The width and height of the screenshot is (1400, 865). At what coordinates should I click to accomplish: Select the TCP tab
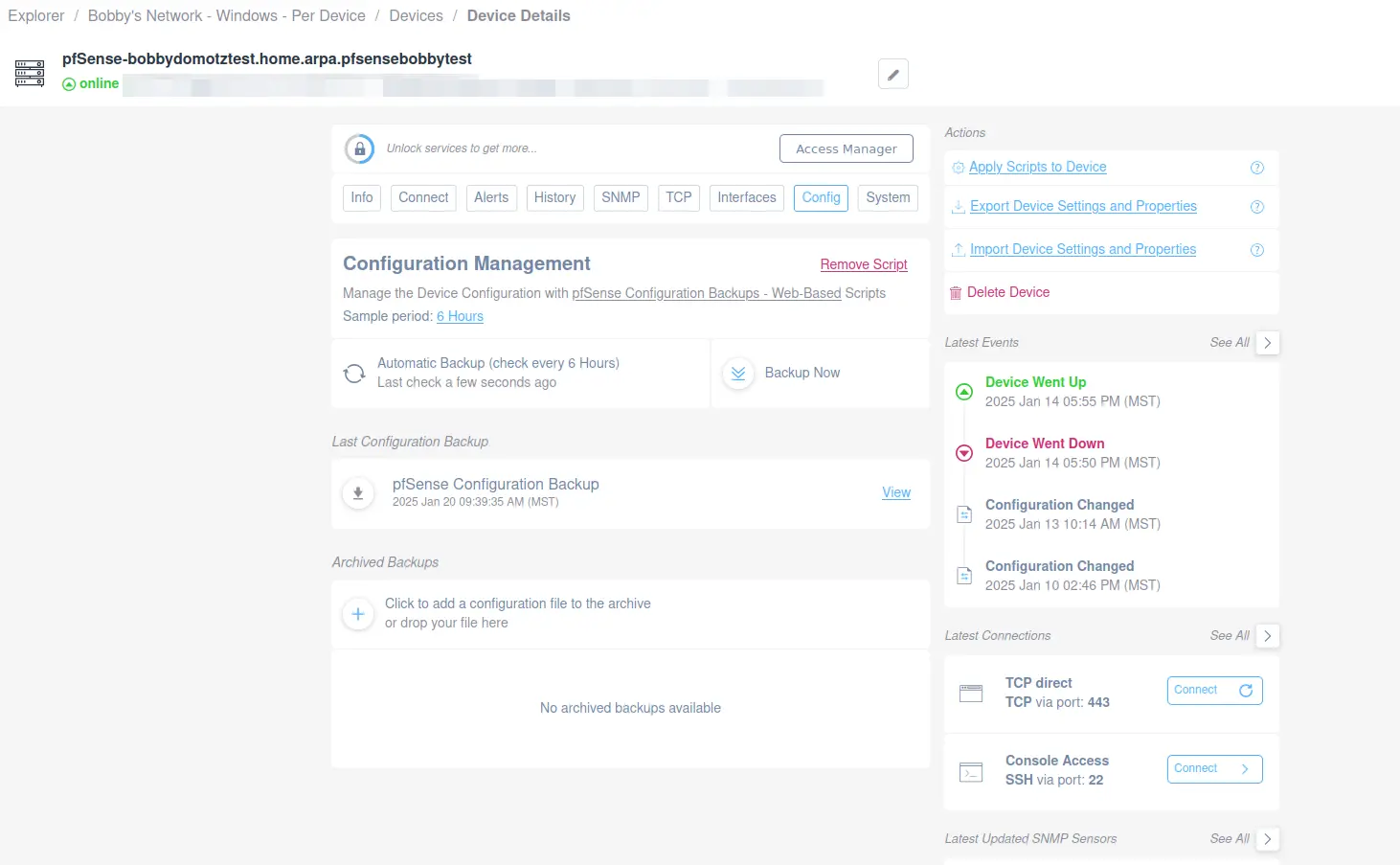point(679,197)
